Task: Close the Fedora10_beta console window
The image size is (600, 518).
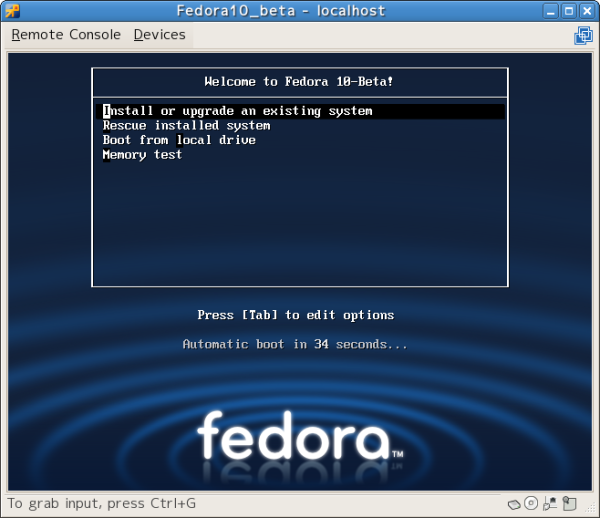Action: pyautogui.click(x=587, y=11)
